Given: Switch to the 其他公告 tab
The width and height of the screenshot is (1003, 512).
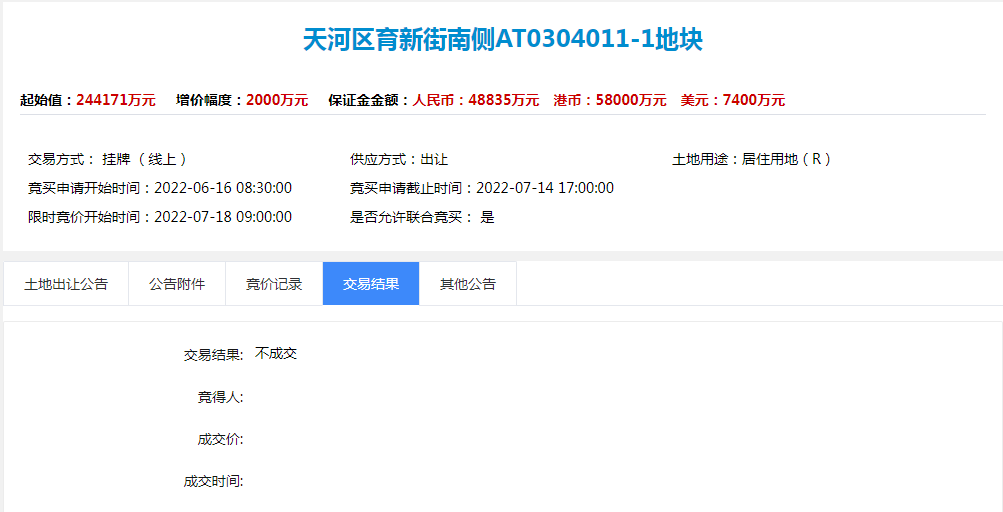Looking at the screenshot, I should (468, 284).
